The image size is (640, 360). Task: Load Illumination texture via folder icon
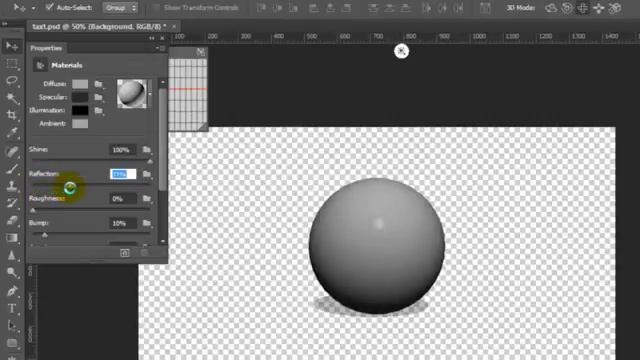tap(98, 110)
